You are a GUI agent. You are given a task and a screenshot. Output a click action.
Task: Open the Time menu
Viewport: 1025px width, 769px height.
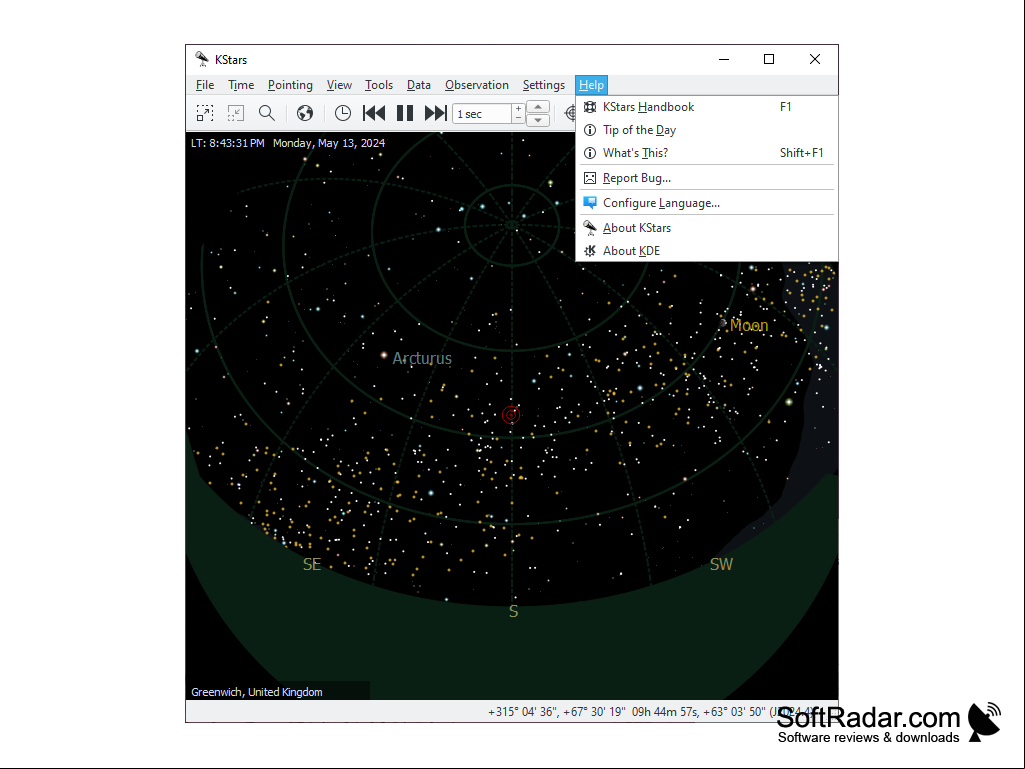tap(241, 85)
